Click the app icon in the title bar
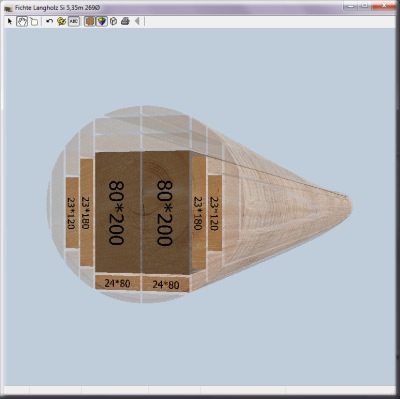 pos(8,8)
